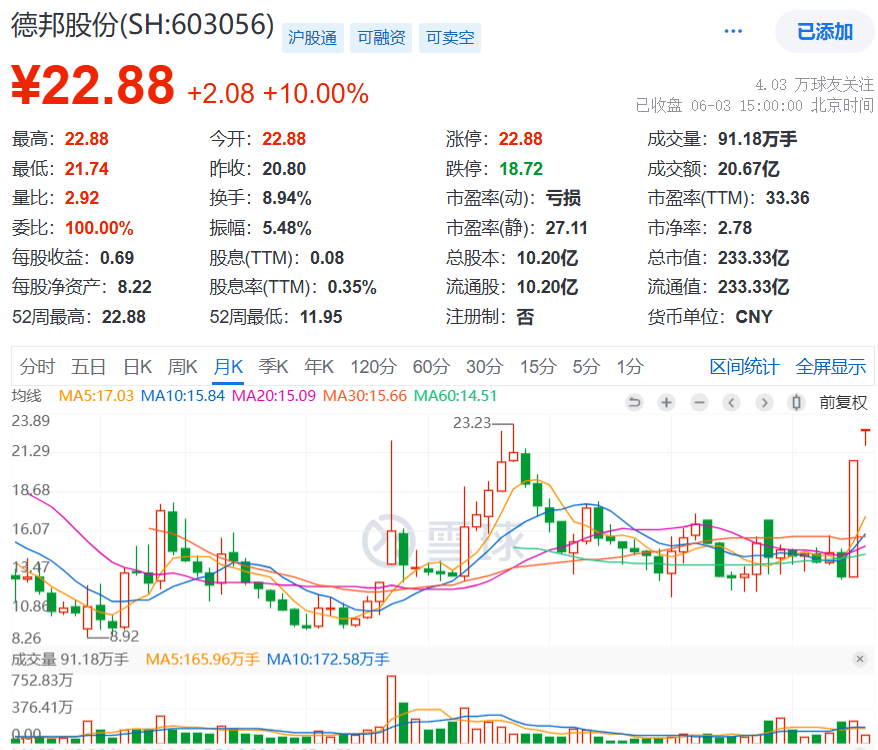
Task: Select the 5分 interval tab
Action: [x=586, y=366]
